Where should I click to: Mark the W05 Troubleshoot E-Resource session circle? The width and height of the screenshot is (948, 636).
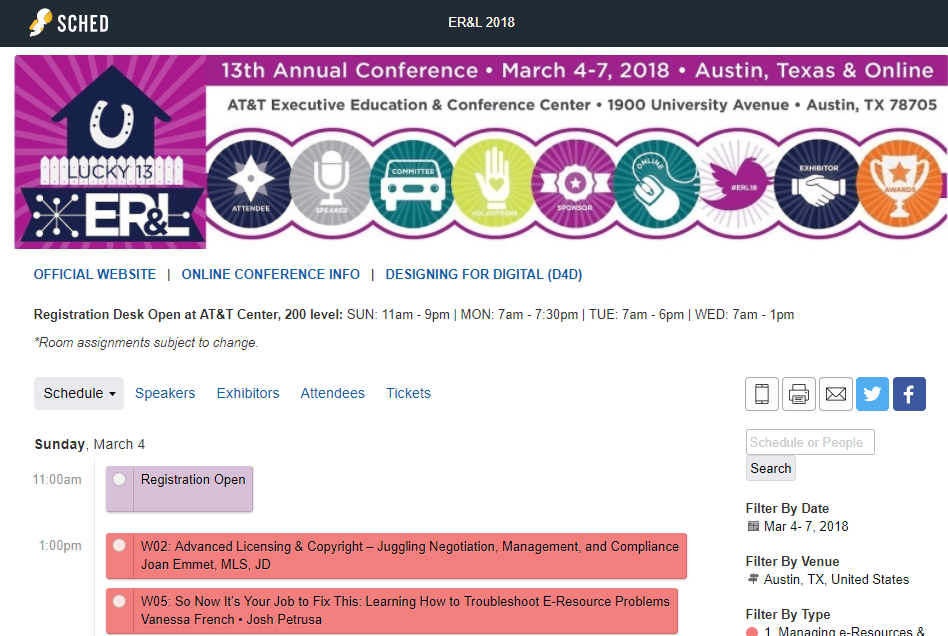coord(120,601)
